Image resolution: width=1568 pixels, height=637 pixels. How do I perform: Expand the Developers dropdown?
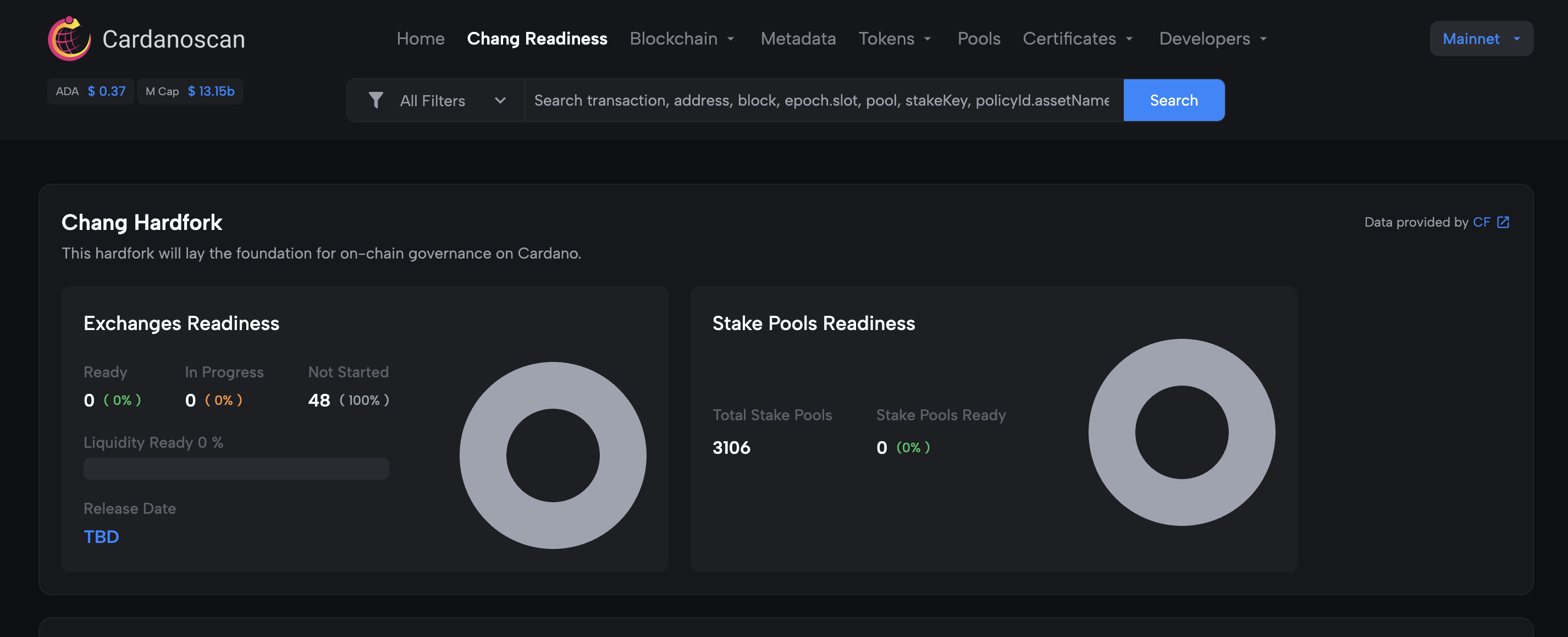point(1213,39)
